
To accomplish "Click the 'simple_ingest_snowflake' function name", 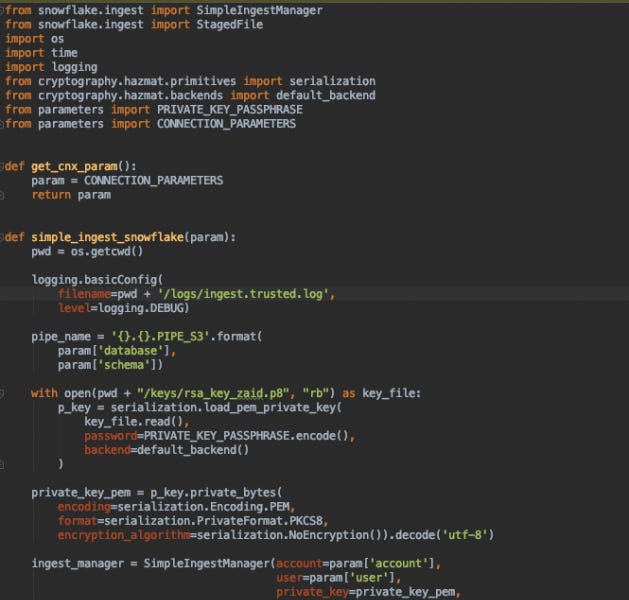I will pos(108,237).
